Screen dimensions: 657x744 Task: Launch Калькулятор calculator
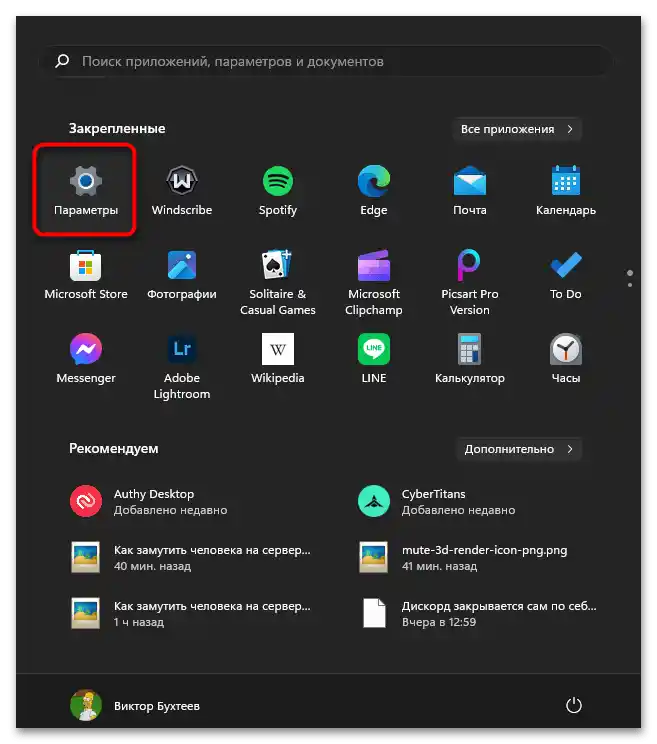click(x=470, y=359)
